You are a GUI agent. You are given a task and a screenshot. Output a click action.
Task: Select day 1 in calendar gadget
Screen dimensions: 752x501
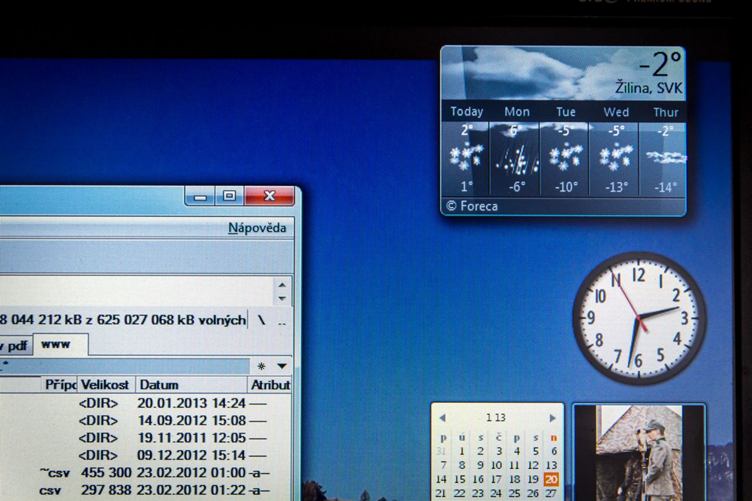pyautogui.click(x=461, y=451)
